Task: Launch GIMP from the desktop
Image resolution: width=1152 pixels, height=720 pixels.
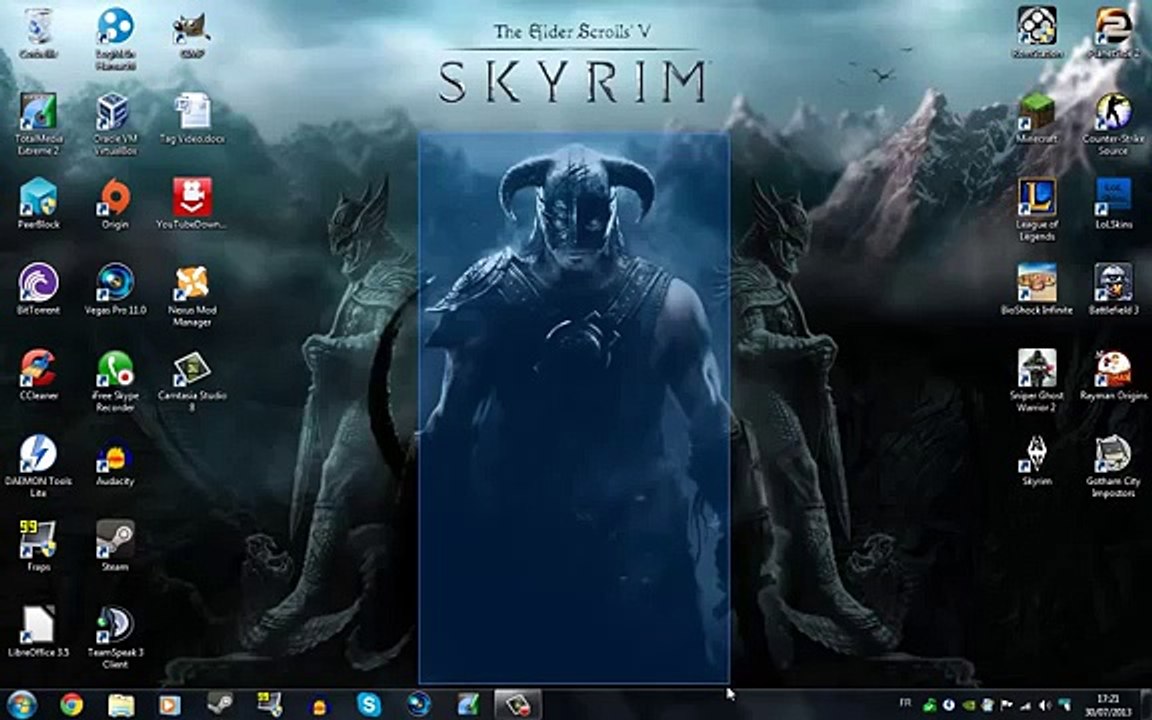Action: (192, 33)
